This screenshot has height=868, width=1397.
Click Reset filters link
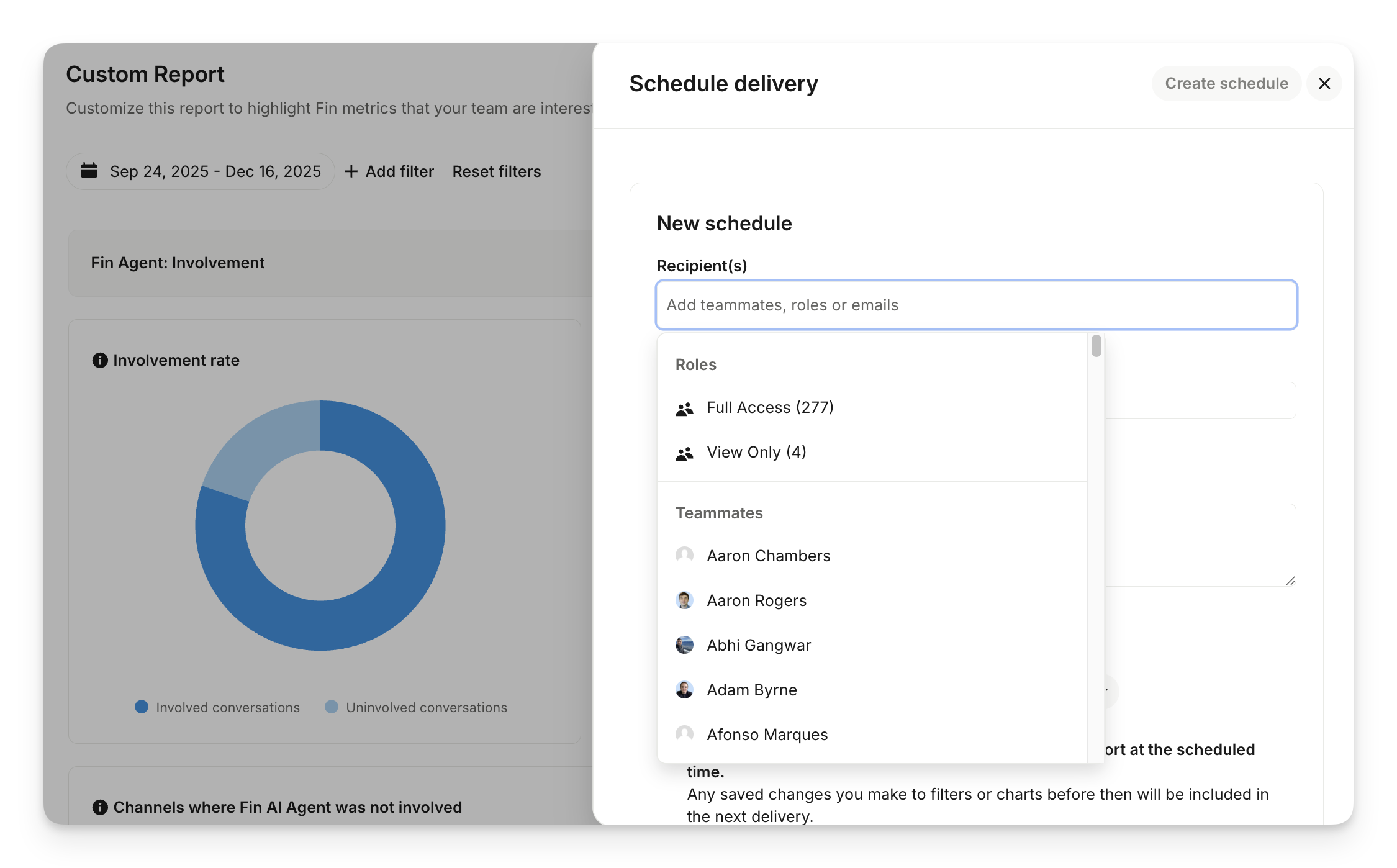[496, 171]
